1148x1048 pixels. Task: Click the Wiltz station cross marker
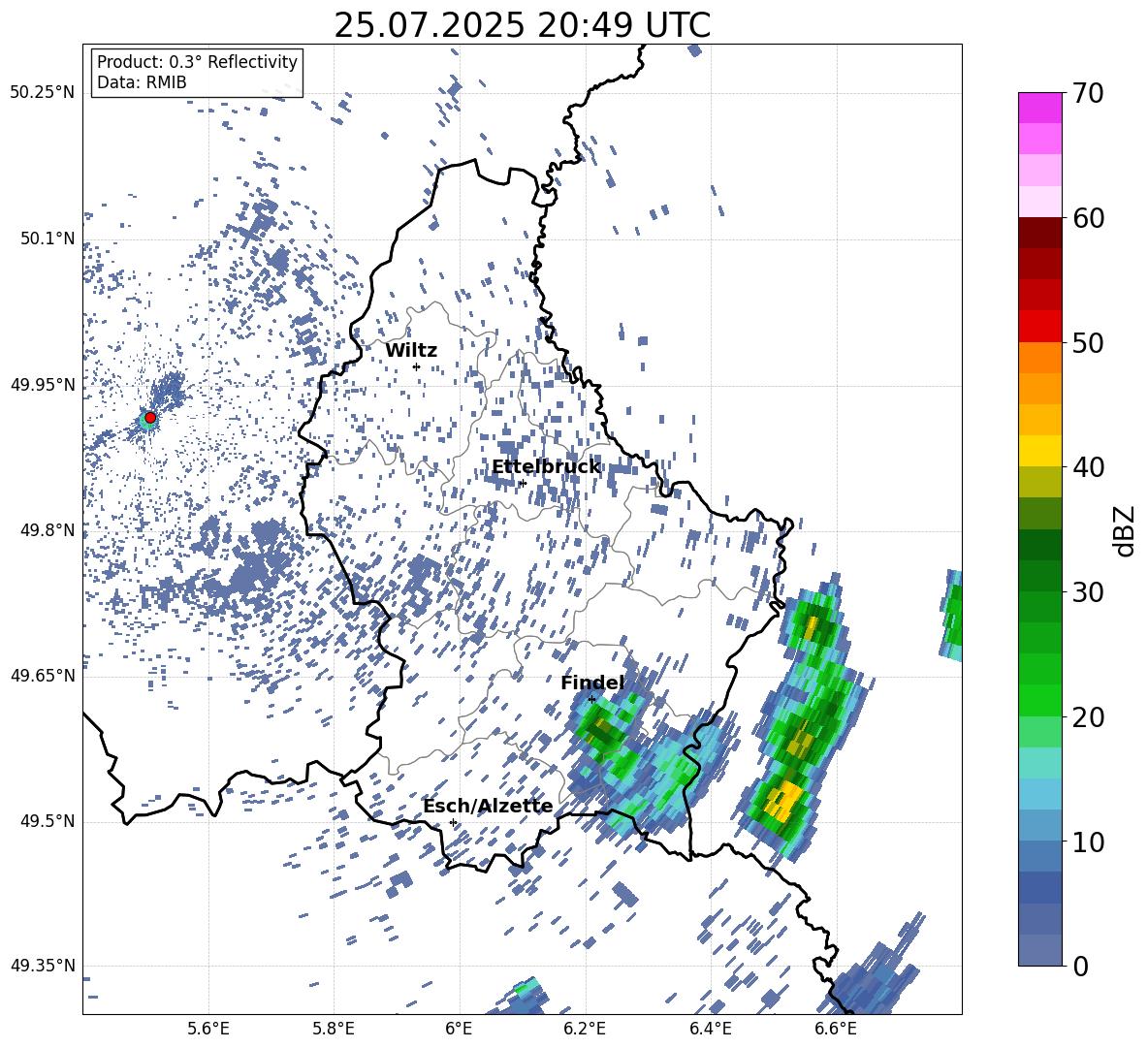417,366
